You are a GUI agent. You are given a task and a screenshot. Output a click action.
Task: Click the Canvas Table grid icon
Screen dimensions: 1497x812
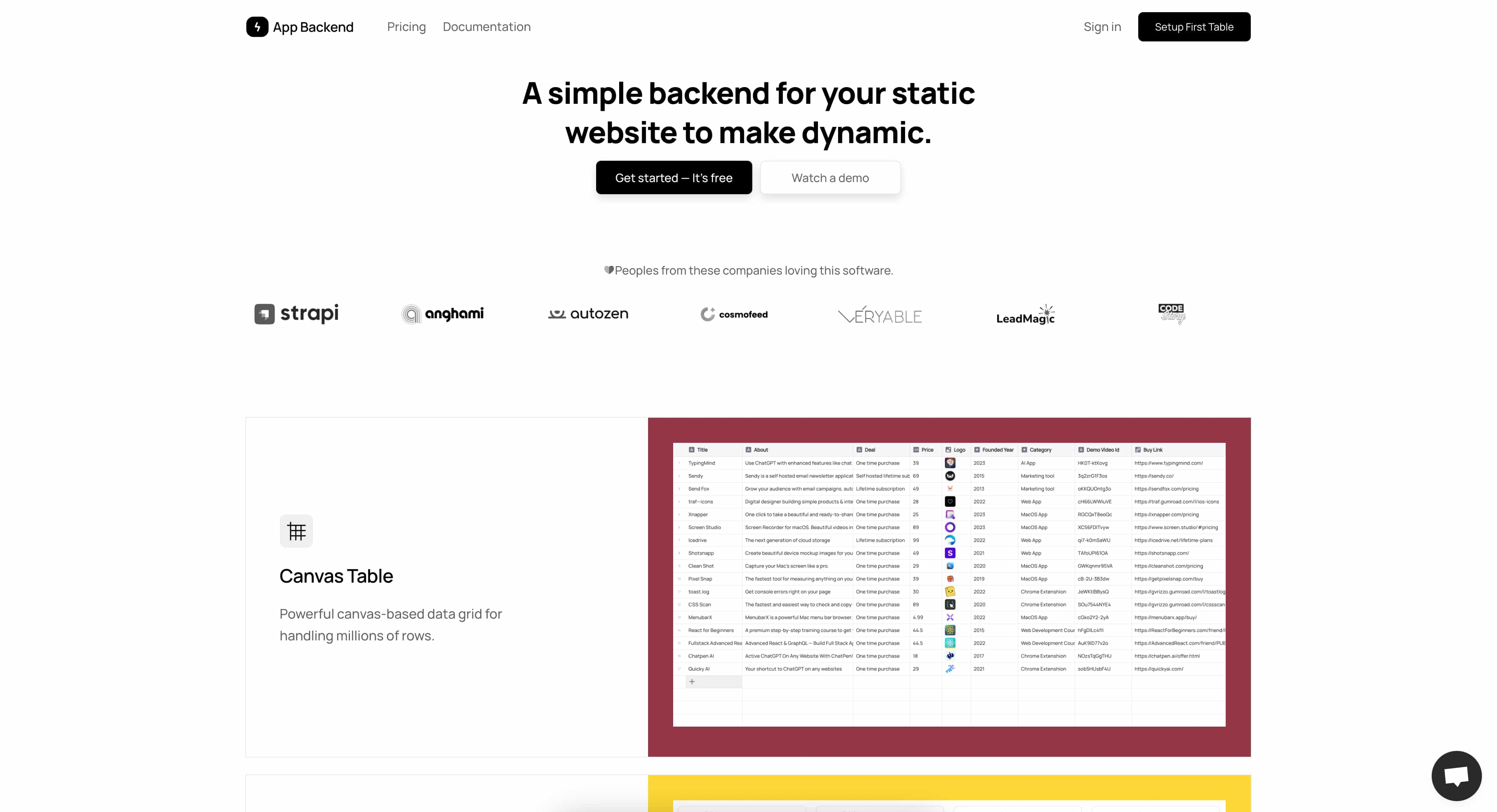click(296, 531)
